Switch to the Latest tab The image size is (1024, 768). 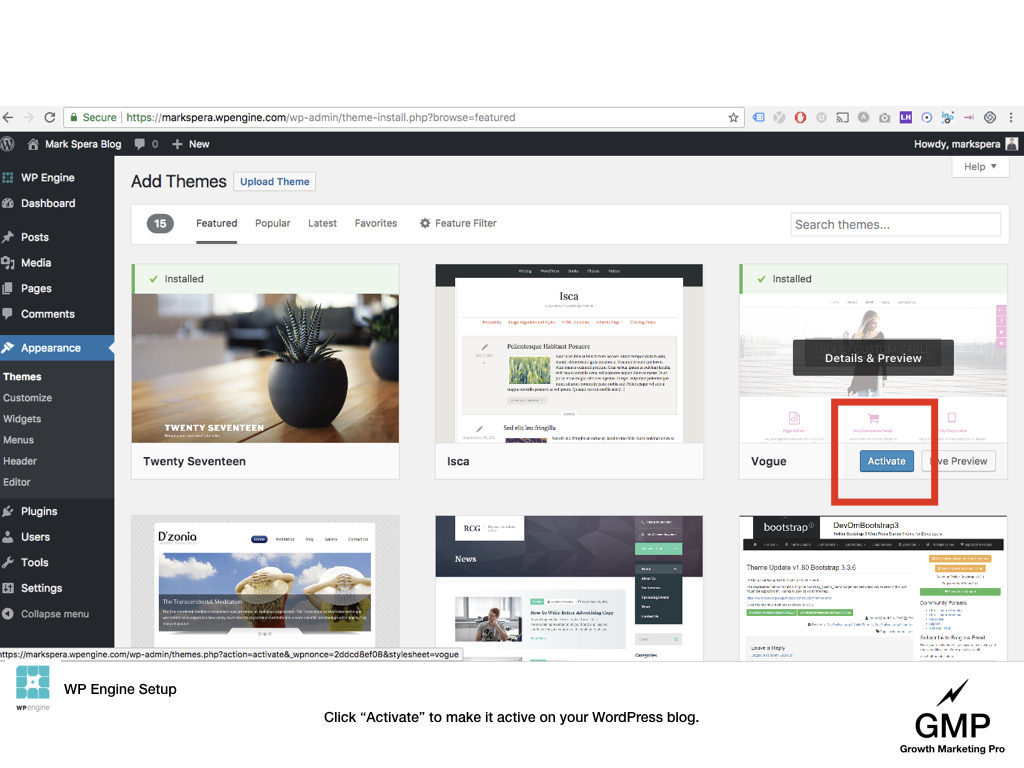(323, 223)
